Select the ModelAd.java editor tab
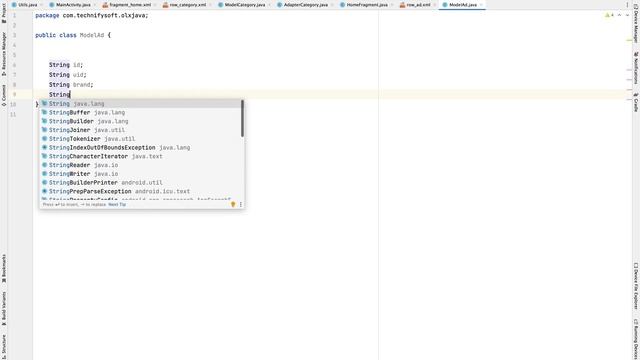The width and height of the screenshot is (640, 360). pos(462,5)
